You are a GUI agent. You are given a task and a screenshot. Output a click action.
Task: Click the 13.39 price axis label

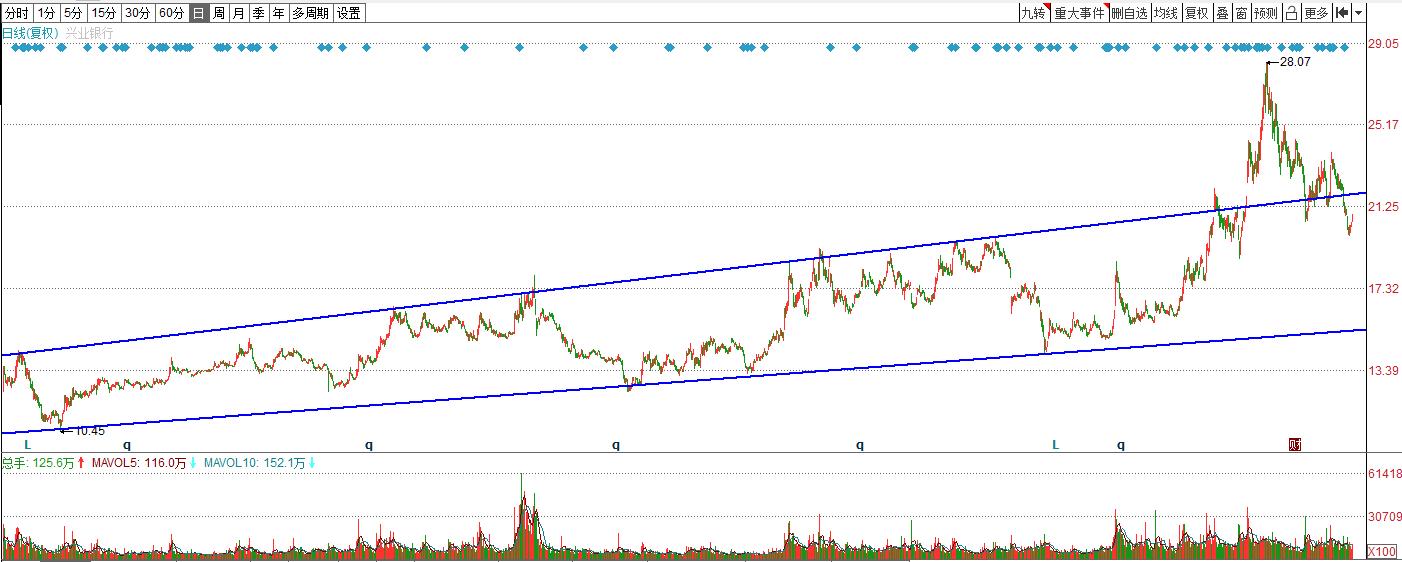coord(1383,370)
